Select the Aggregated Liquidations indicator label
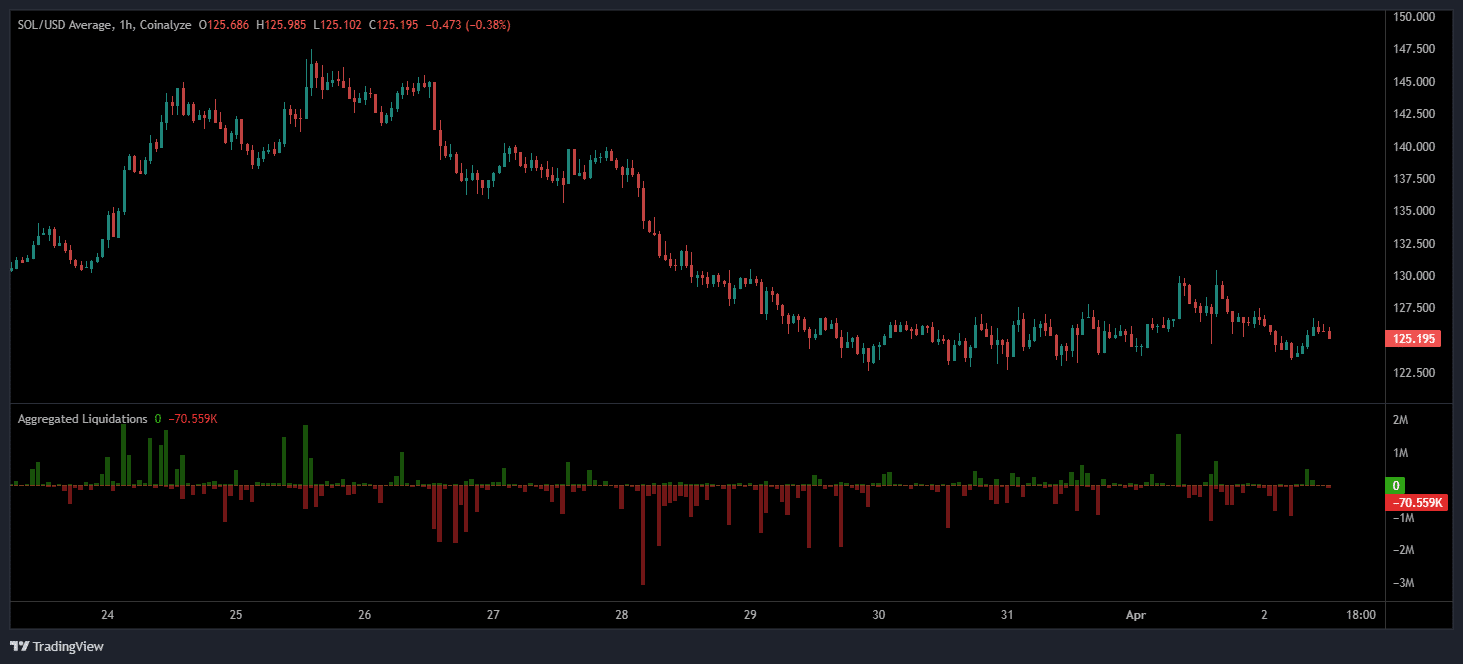This screenshot has height=664, width=1463. pyautogui.click(x=82, y=419)
